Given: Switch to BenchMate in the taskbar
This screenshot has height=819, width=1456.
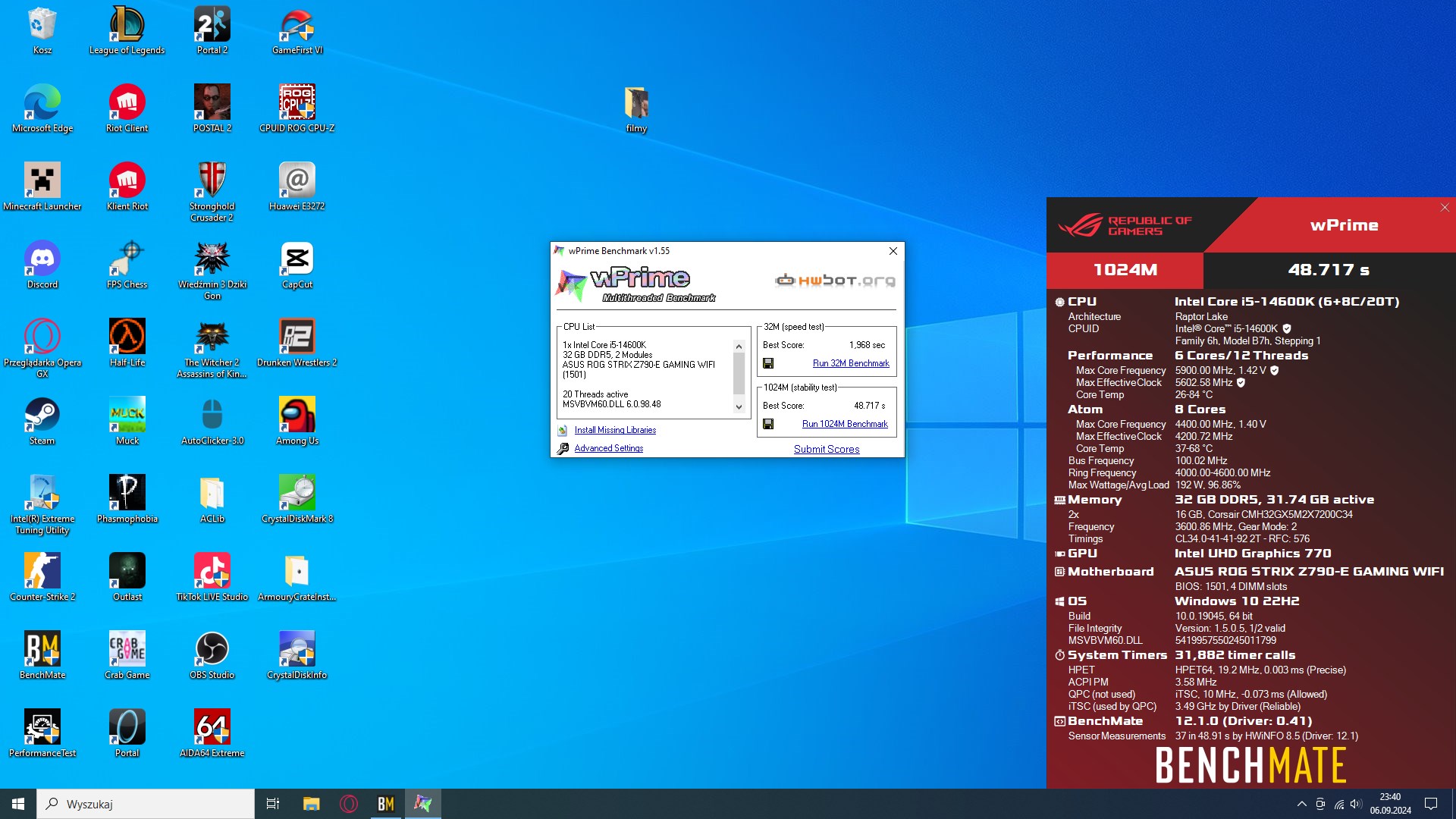Looking at the screenshot, I should coord(386,804).
